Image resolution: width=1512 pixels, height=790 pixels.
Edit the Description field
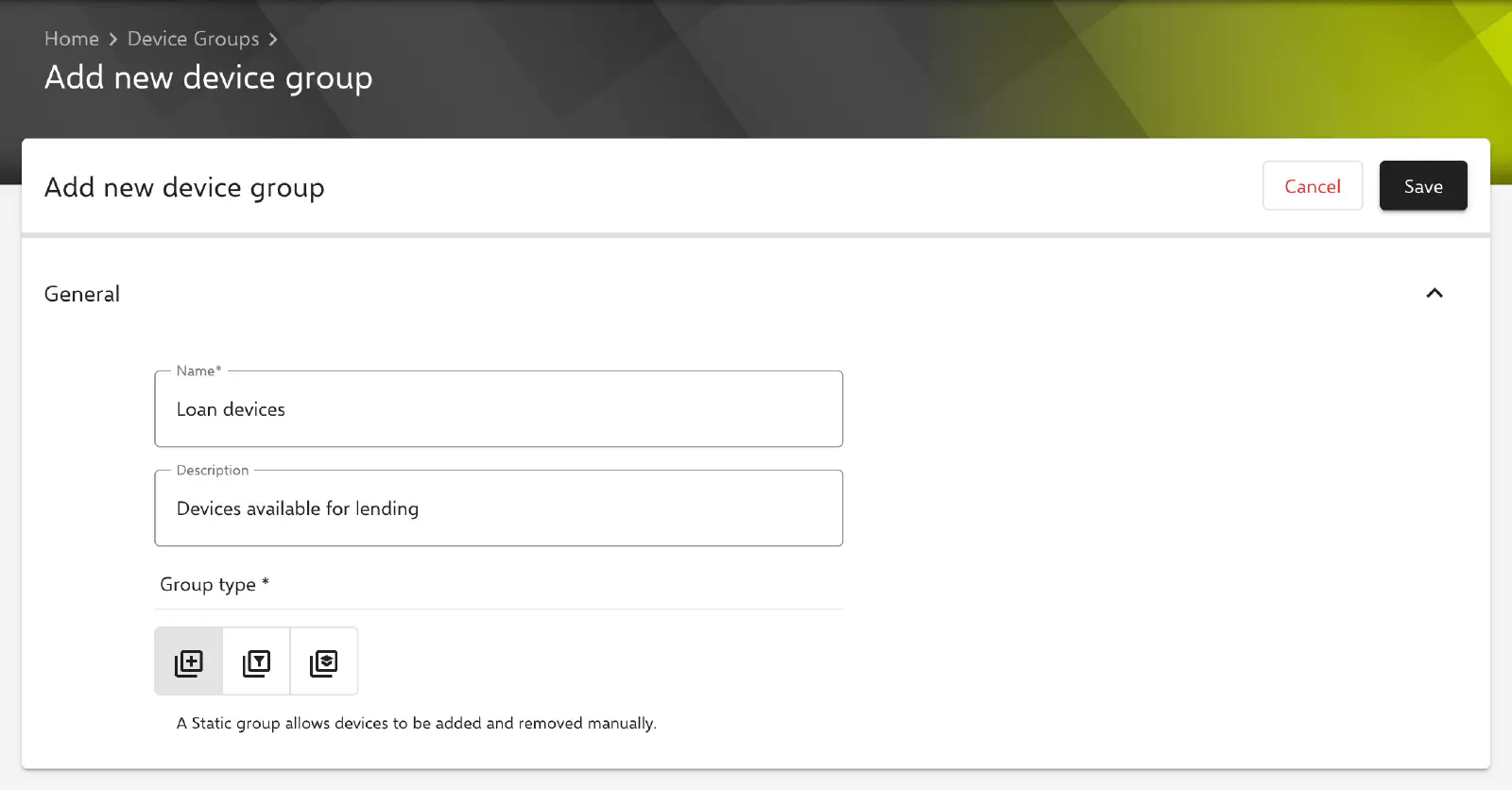point(499,508)
